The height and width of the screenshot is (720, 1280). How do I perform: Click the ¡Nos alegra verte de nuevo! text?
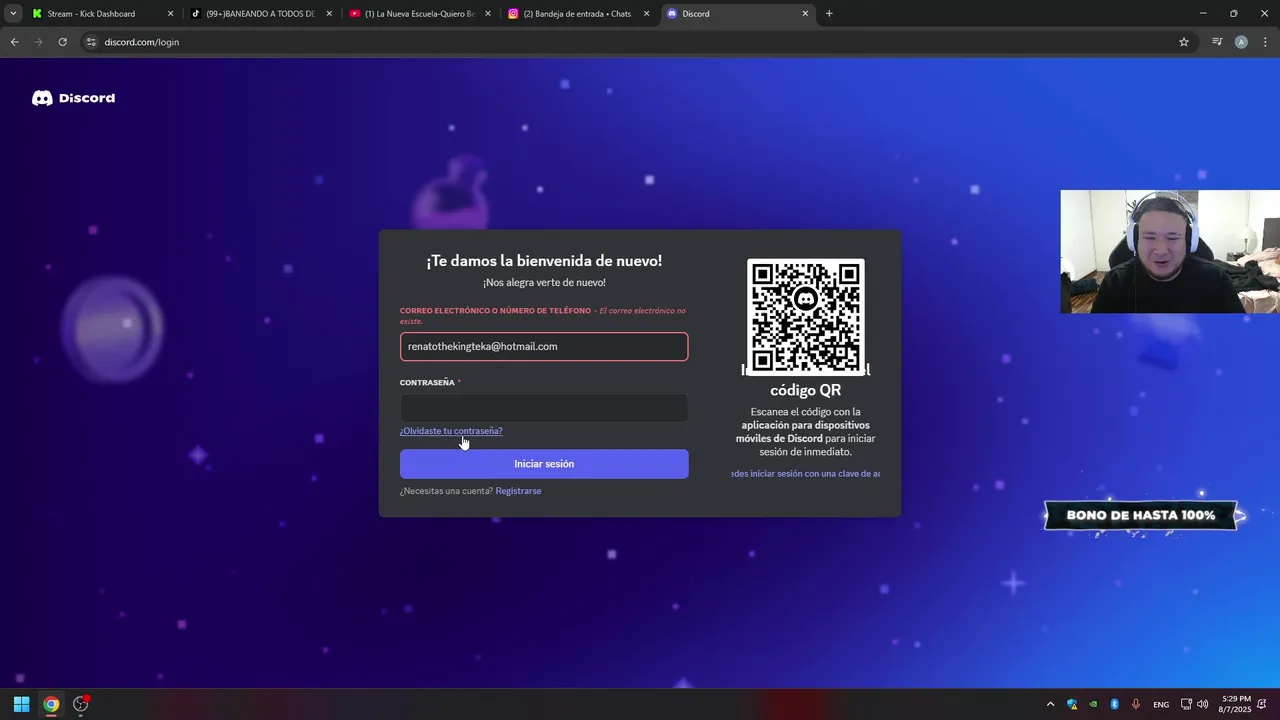[544, 283]
